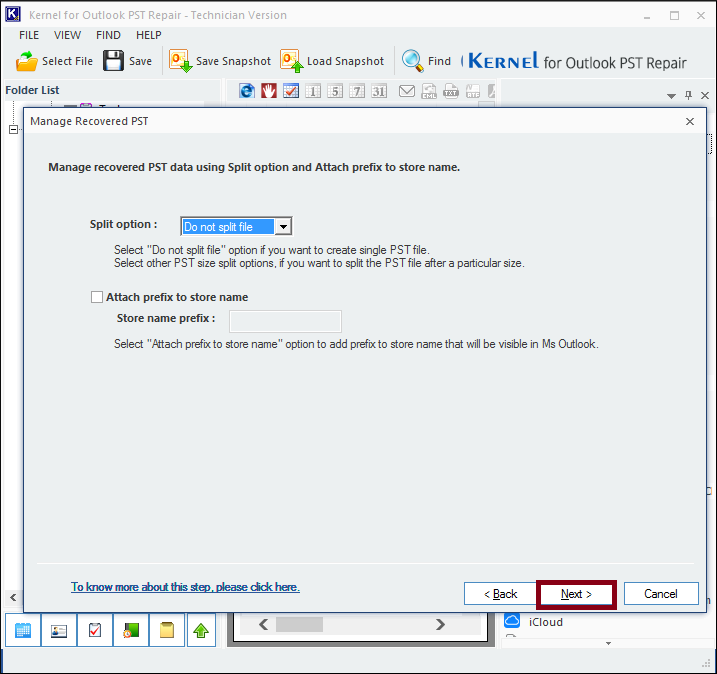Click the preview scrollbar left arrow
717x674 pixels.
point(263,624)
